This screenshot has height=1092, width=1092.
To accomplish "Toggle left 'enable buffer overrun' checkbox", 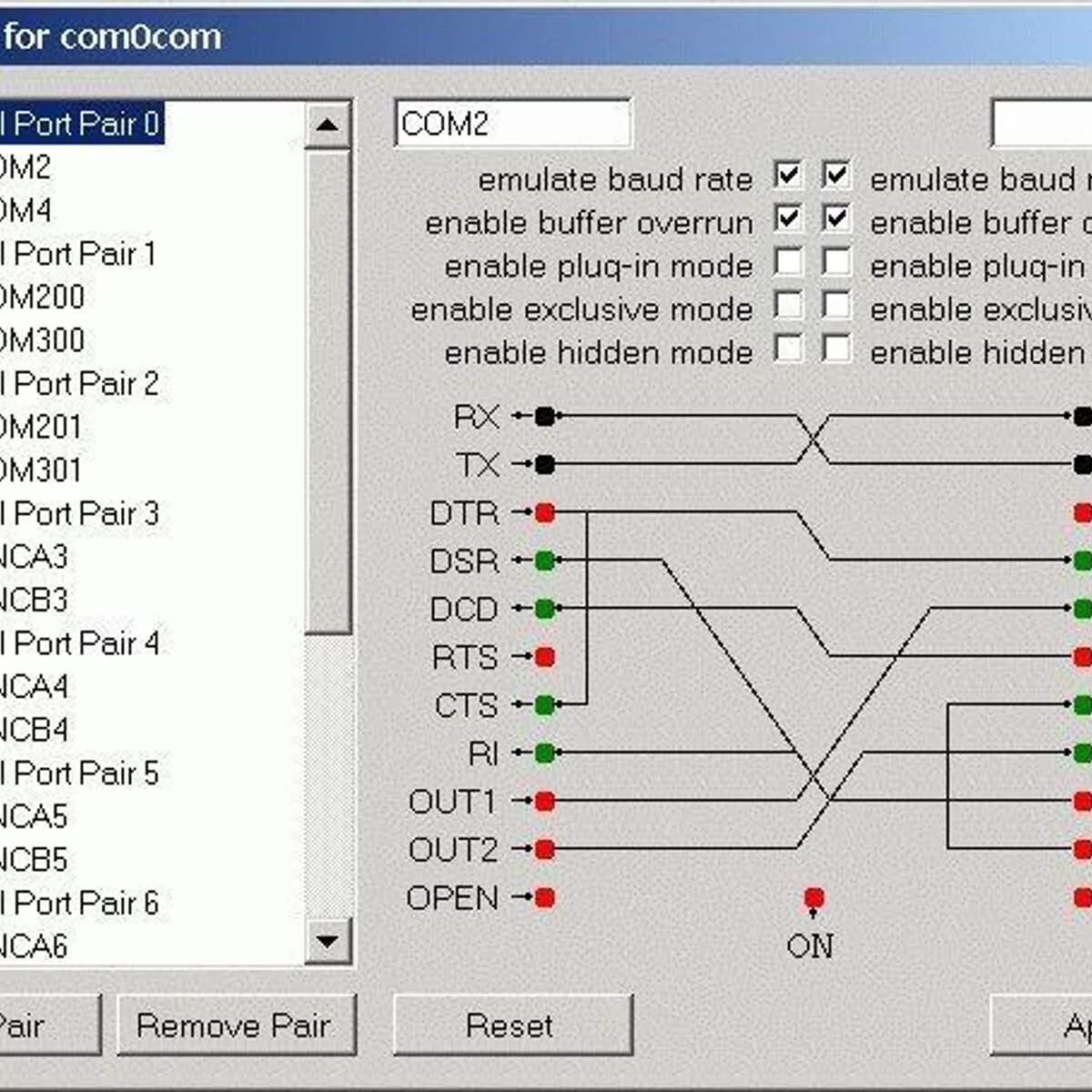I will coord(788,218).
